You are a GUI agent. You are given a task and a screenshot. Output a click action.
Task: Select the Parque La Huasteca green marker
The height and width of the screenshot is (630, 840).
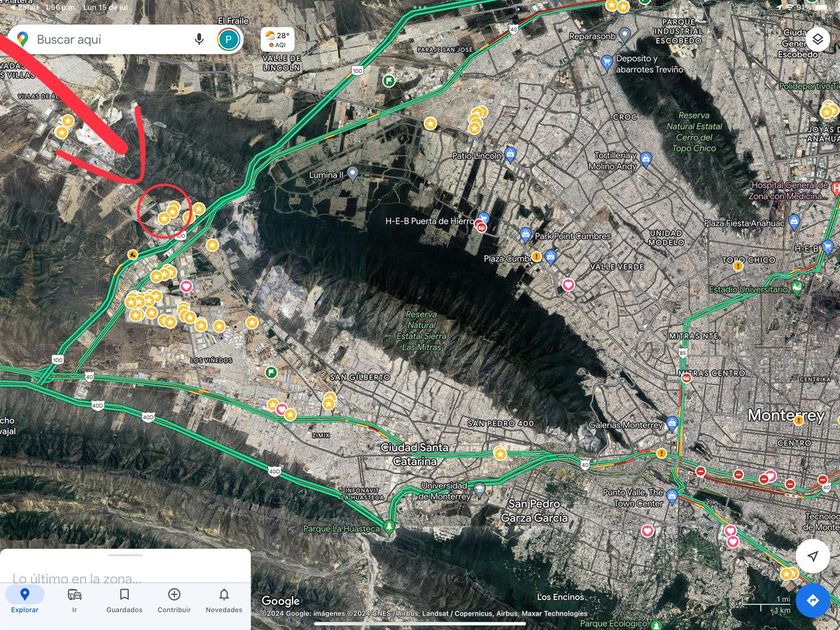tap(389, 527)
